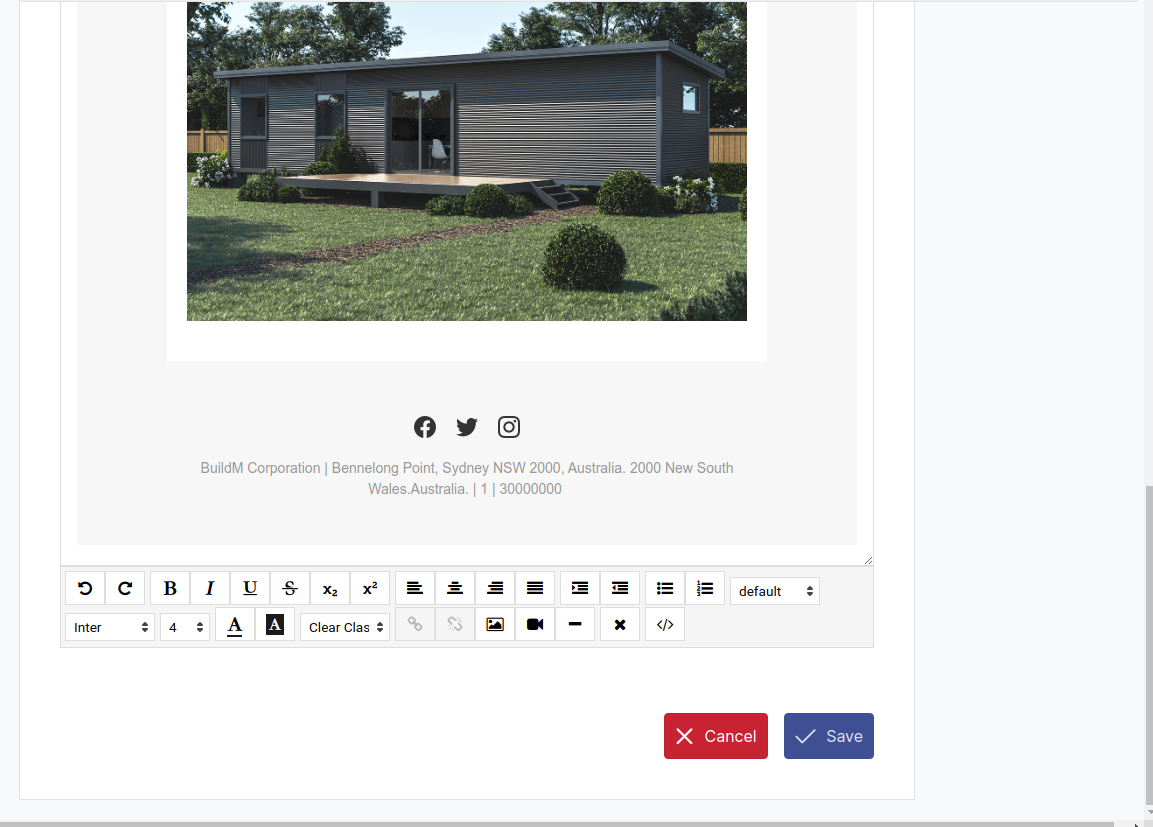The image size is (1153, 827).
Task: Open the paragraph style dropdown showing default
Action: [x=775, y=591]
